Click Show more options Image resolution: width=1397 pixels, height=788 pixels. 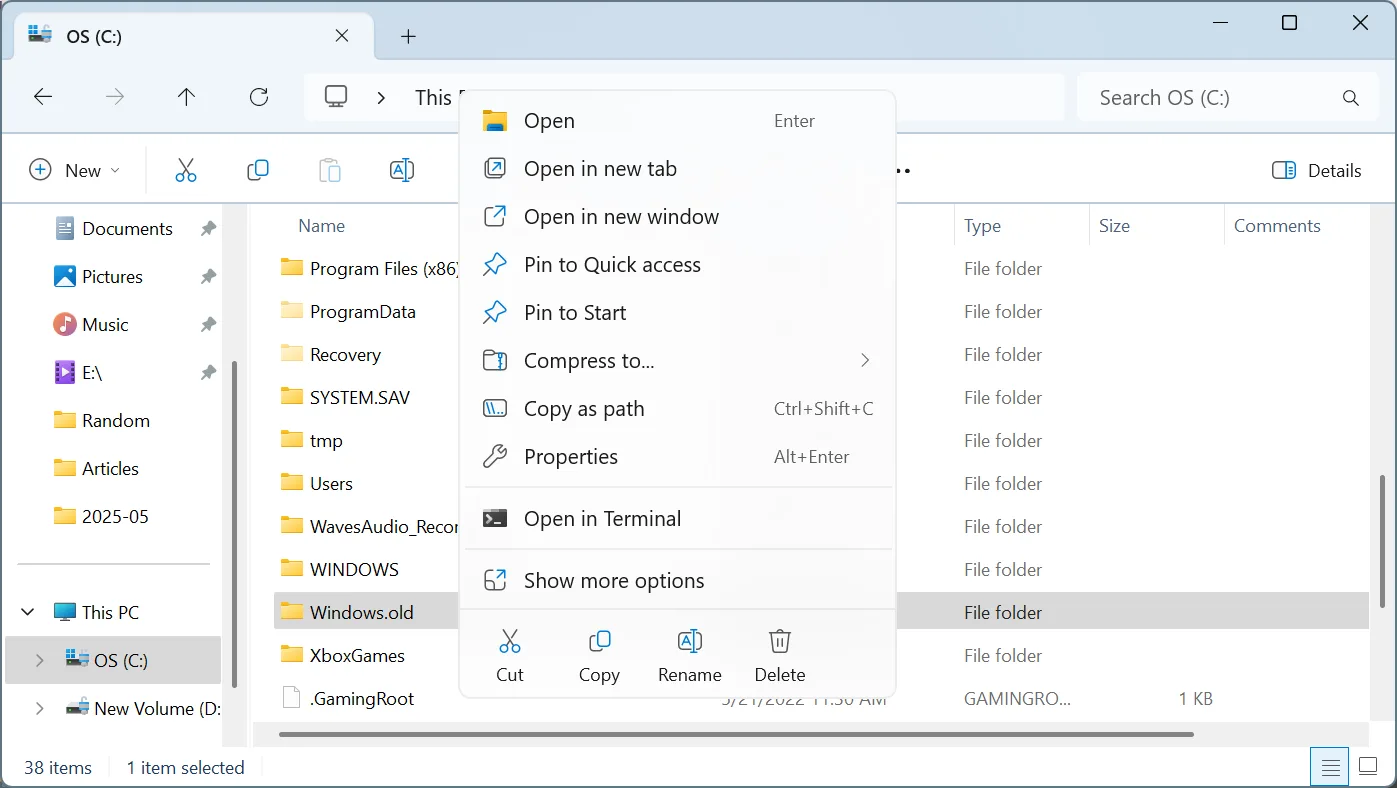[x=677, y=581]
